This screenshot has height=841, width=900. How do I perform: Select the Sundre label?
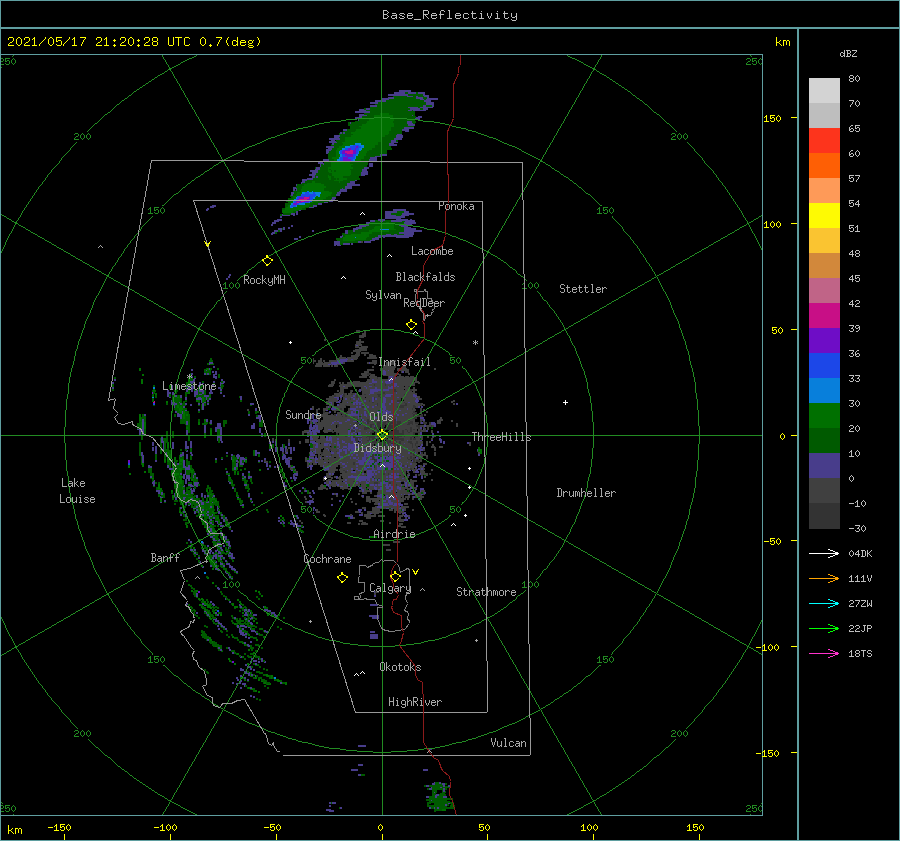click(x=303, y=414)
